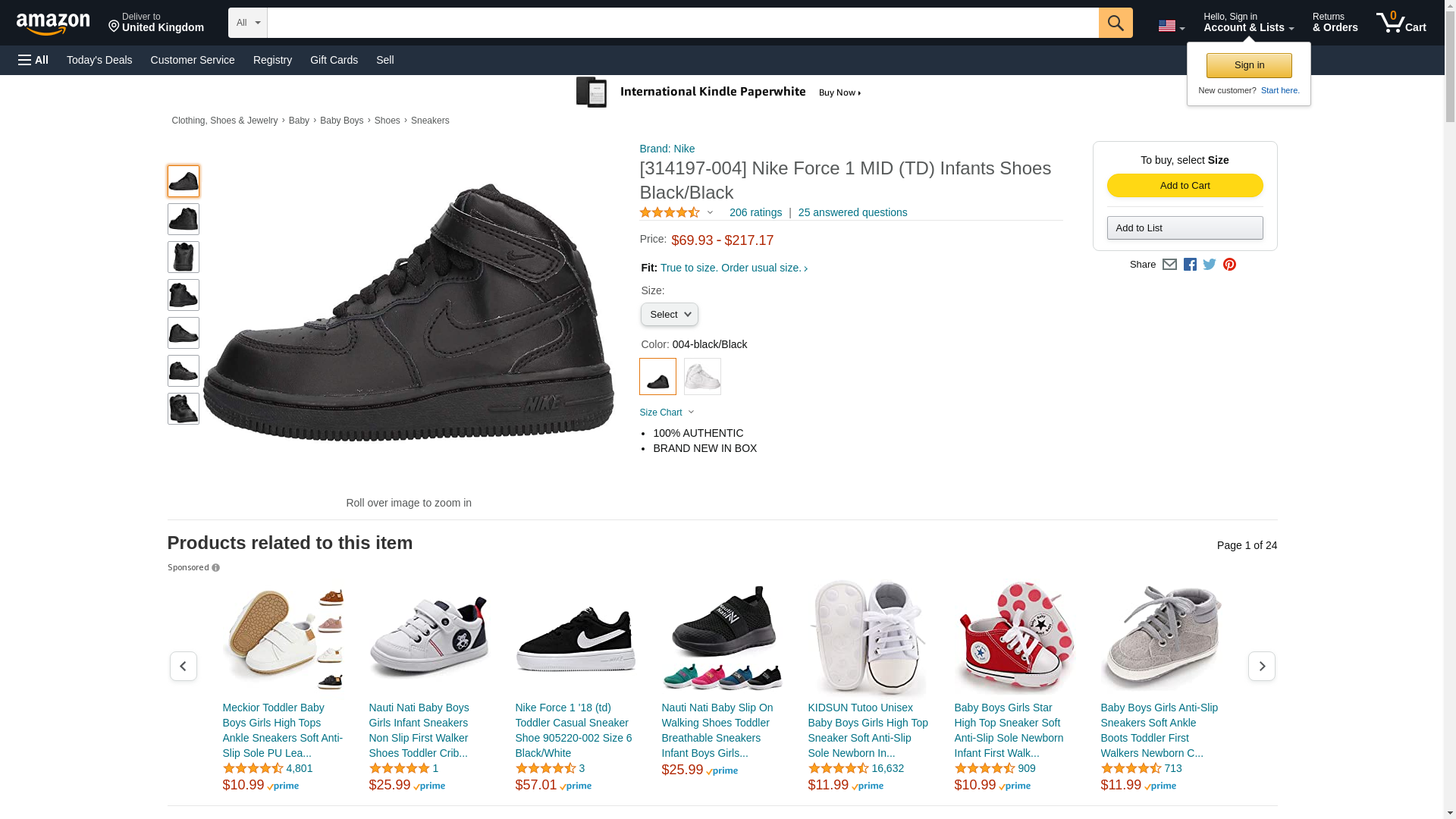The image size is (1456, 819).
Task: Click the Amazon logo
Action: tap(53, 24)
